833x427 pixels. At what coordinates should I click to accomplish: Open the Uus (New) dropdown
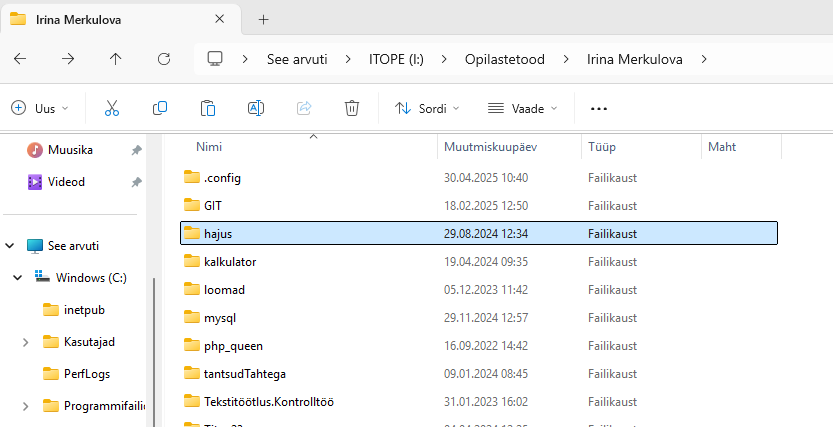click(x=40, y=108)
